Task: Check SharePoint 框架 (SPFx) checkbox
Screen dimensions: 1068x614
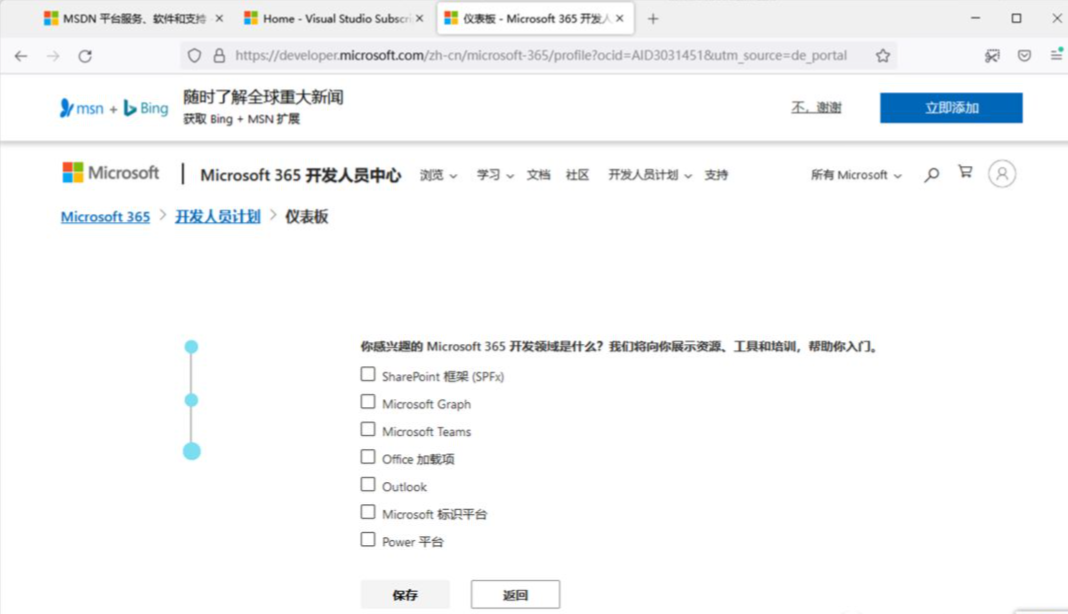Action: tap(368, 374)
